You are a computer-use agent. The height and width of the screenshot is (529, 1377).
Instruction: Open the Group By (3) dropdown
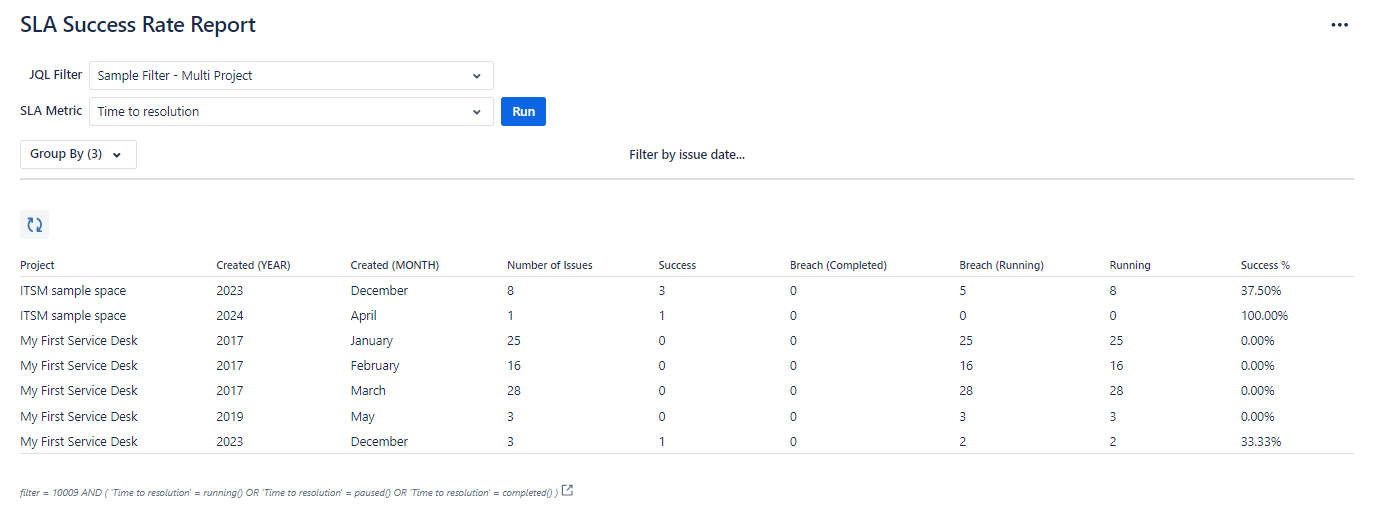point(78,155)
